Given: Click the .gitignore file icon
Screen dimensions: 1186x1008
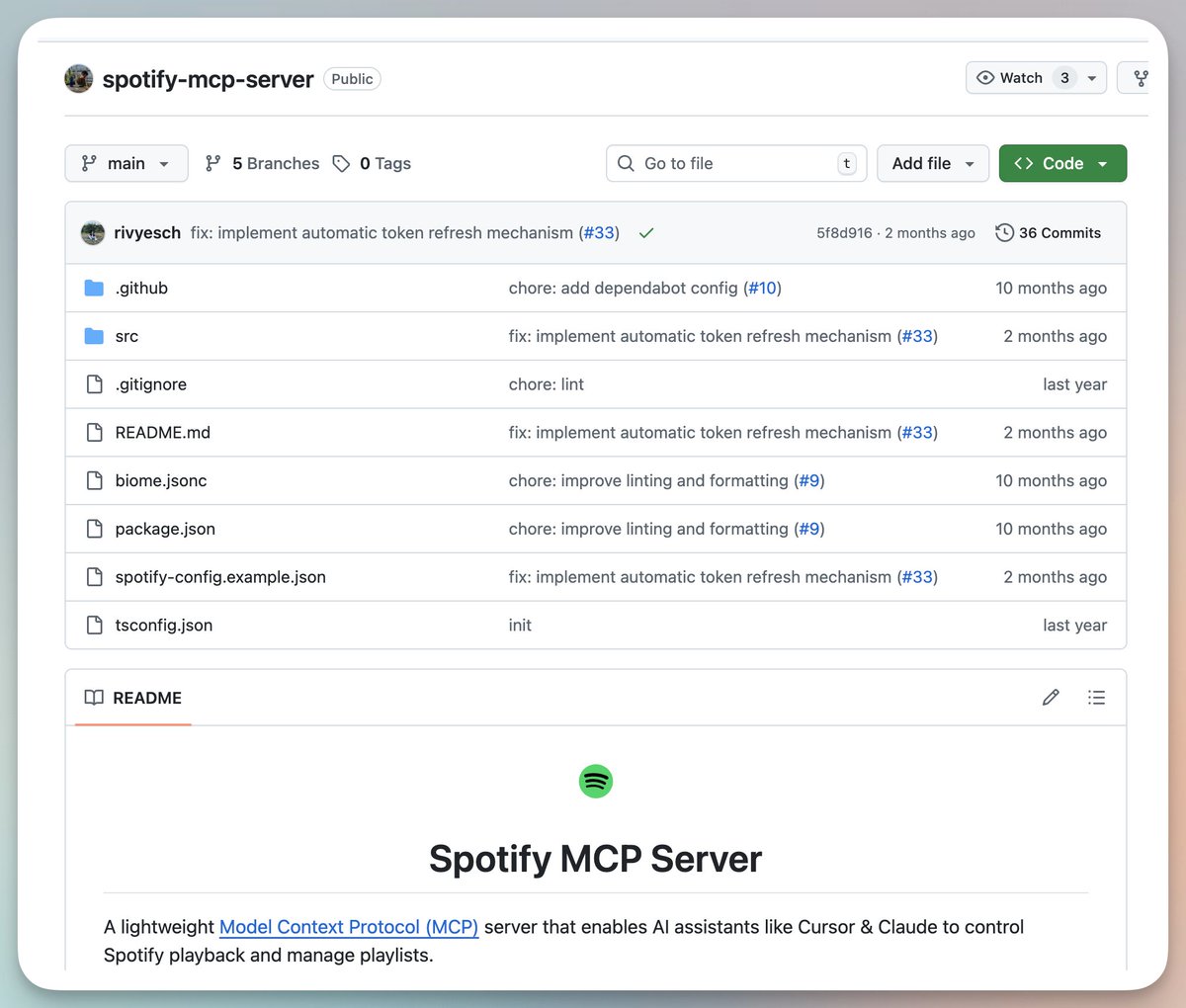Looking at the screenshot, I should point(94,384).
